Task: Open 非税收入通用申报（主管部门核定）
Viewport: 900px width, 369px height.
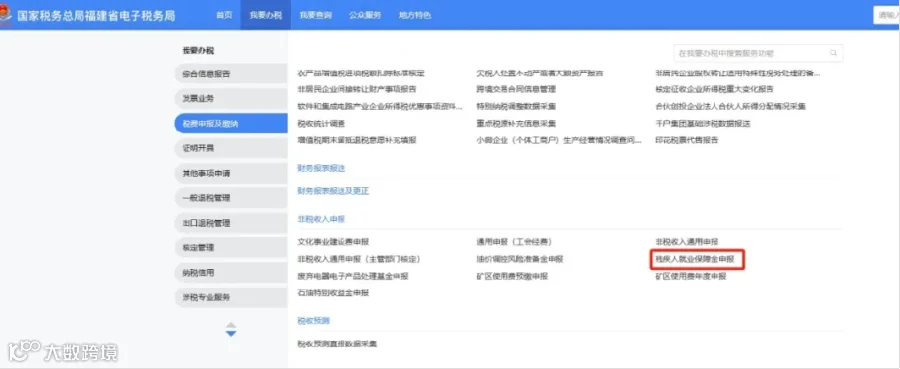Action: (359, 259)
